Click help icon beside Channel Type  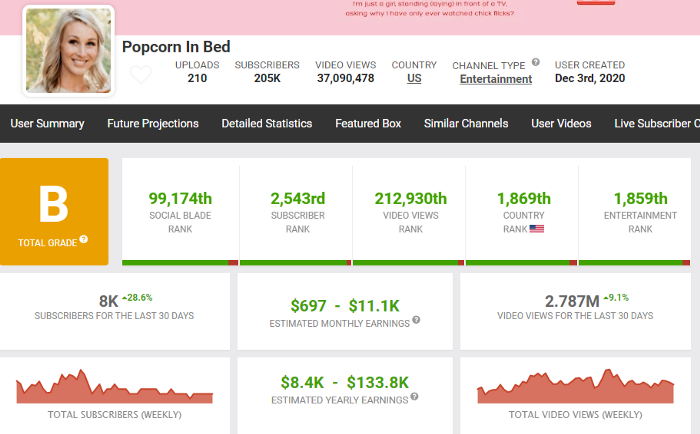point(535,62)
